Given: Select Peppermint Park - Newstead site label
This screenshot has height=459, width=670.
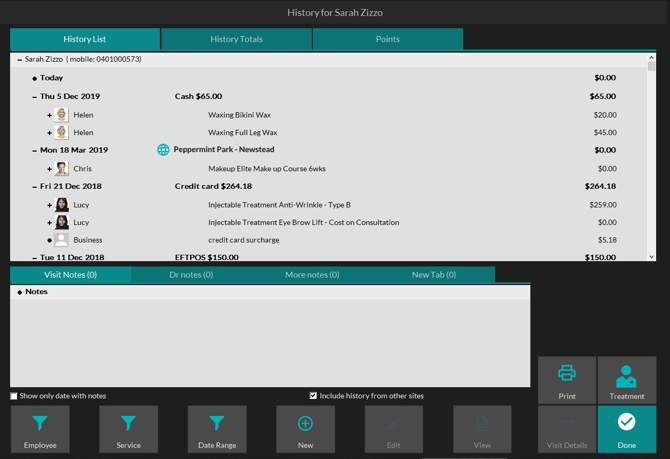Looking at the screenshot, I should 224,149.
